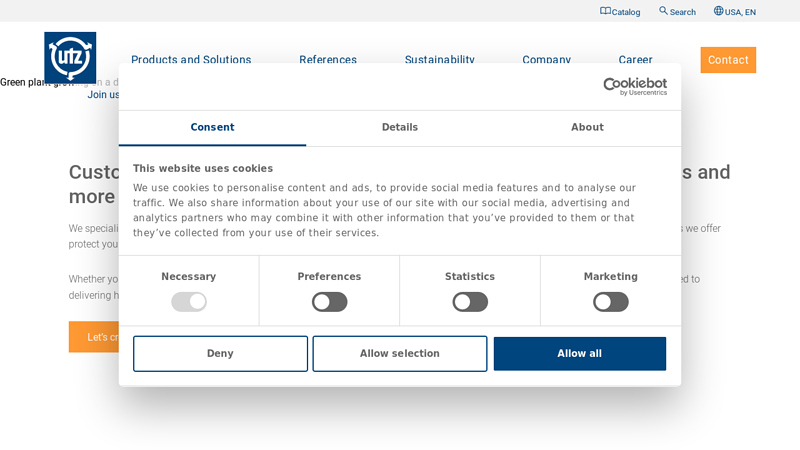Enable the Statistics cookies toggle
The image size is (800, 450).
[x=470, y=302]
